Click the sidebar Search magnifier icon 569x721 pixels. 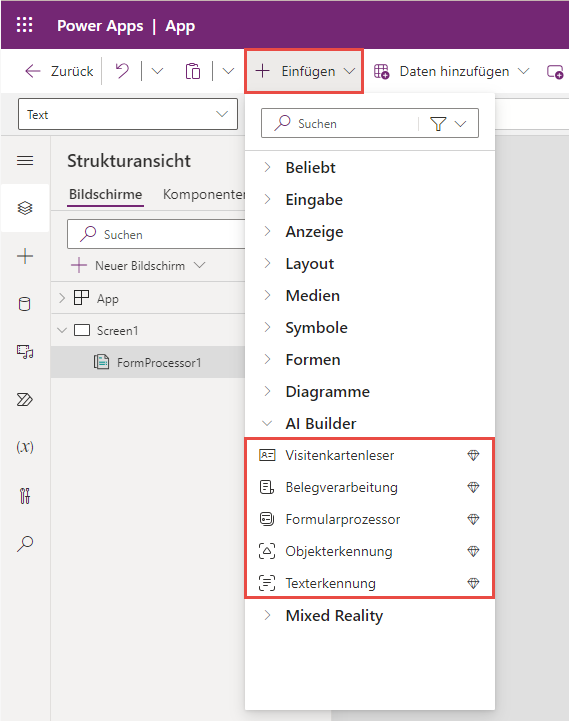[x=25, y=544]
